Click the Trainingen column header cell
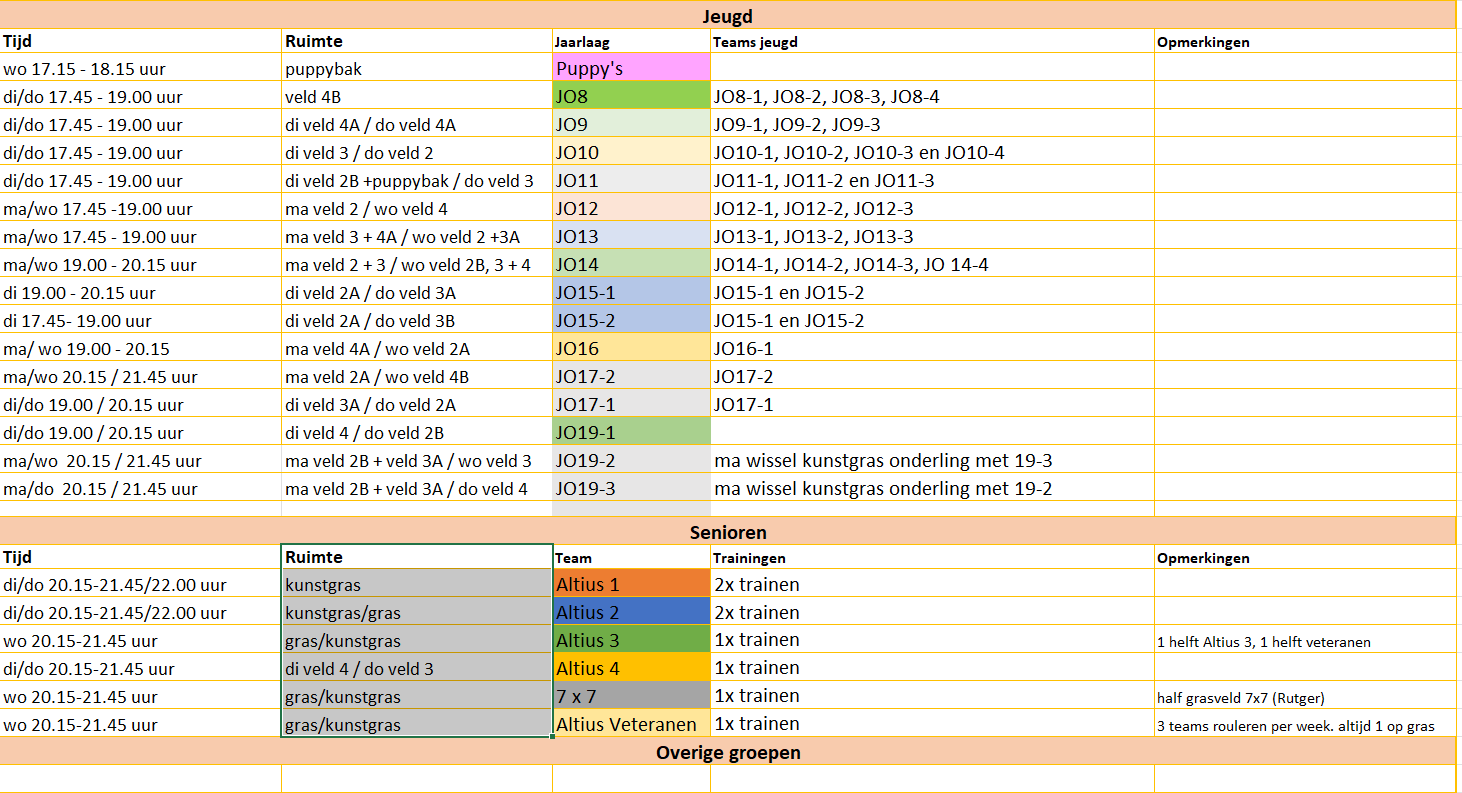This screenshot has width=1462, height=793. 931,558
